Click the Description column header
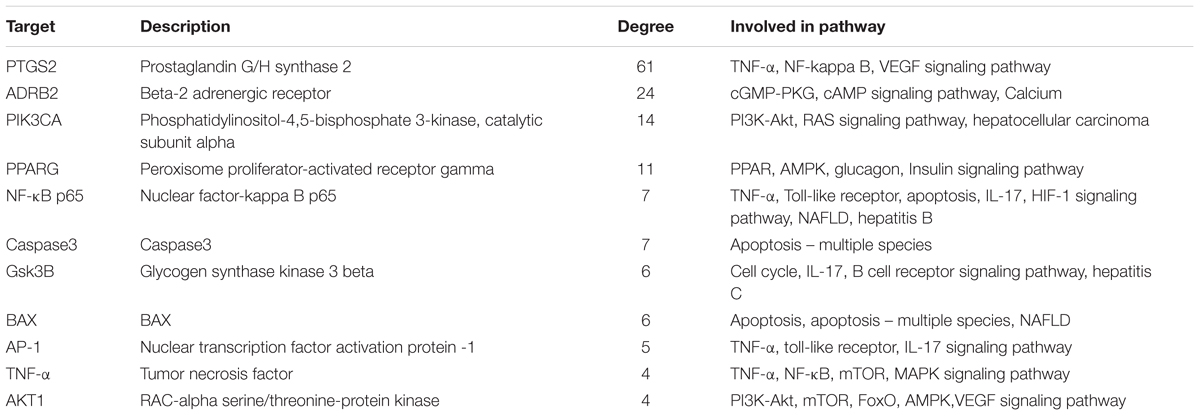Screen dimensions: 1200x416 coord(186,25)
